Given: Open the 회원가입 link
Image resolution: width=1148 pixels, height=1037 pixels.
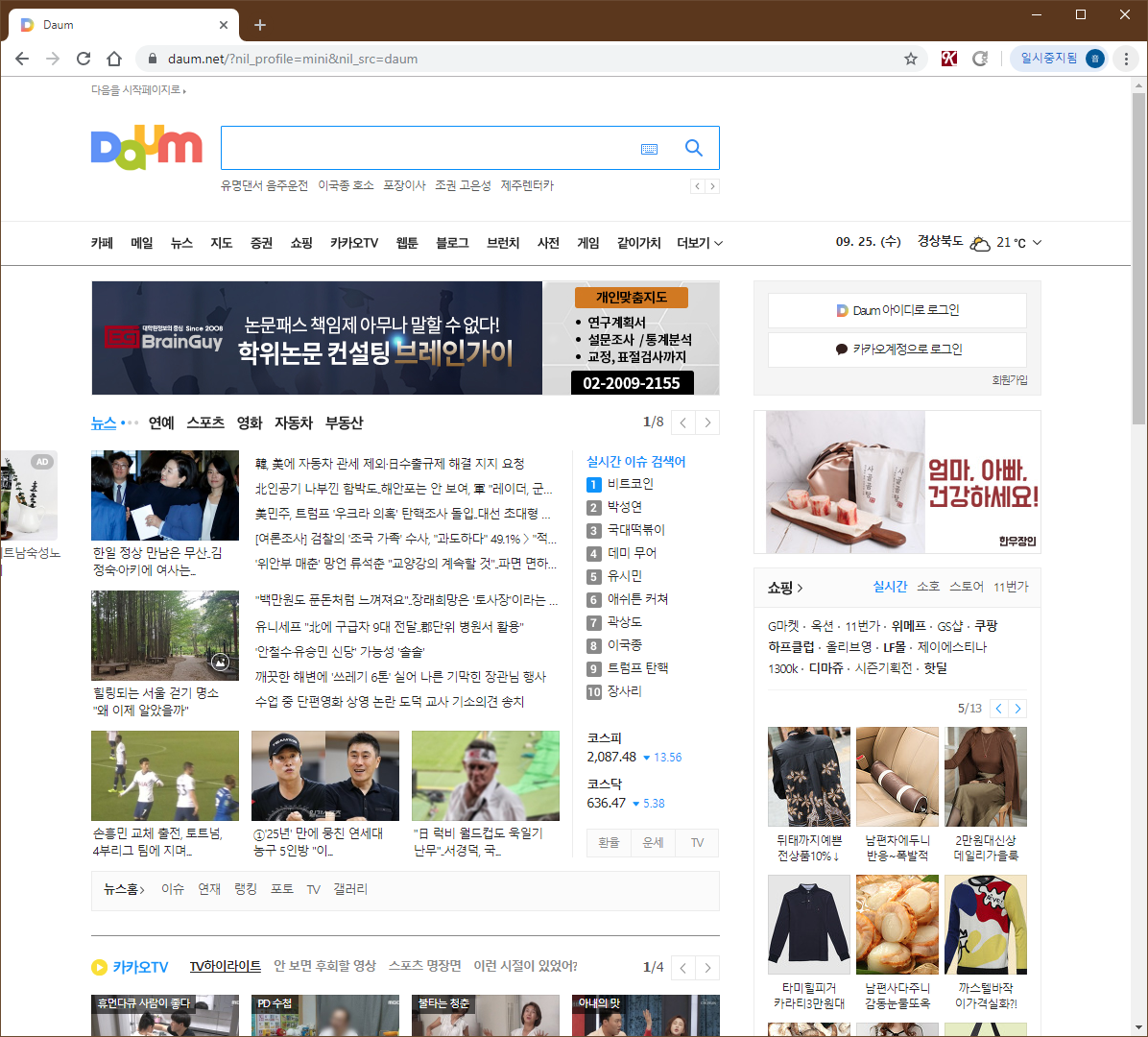Looking at the screenshot, I should [1010, 380].
